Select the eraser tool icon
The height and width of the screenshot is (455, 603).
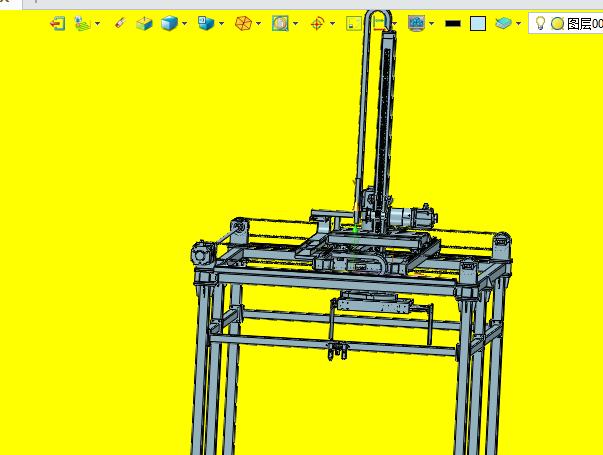[120, 23]
